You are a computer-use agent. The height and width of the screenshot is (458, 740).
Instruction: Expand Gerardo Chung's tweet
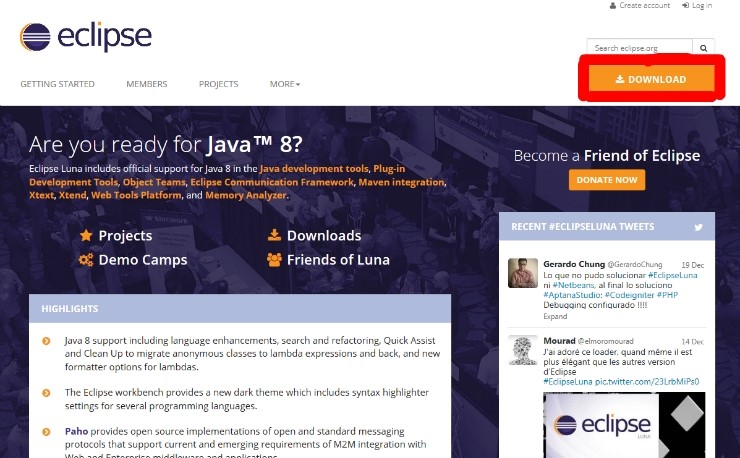[x=555, y=316]
